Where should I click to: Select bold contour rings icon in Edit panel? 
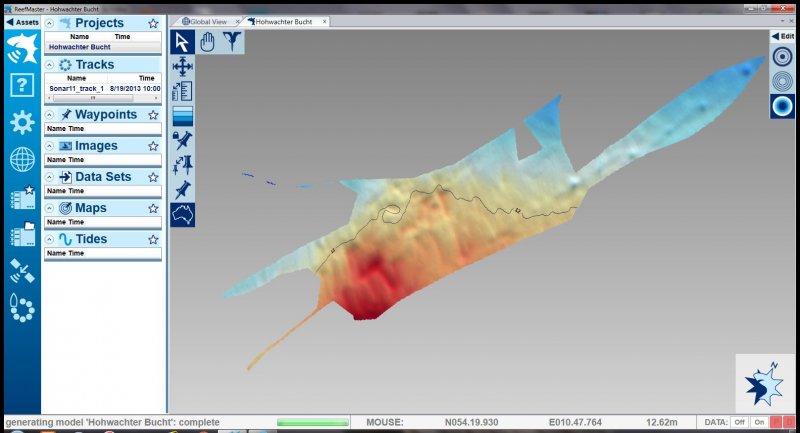click(x=782, y=56)
